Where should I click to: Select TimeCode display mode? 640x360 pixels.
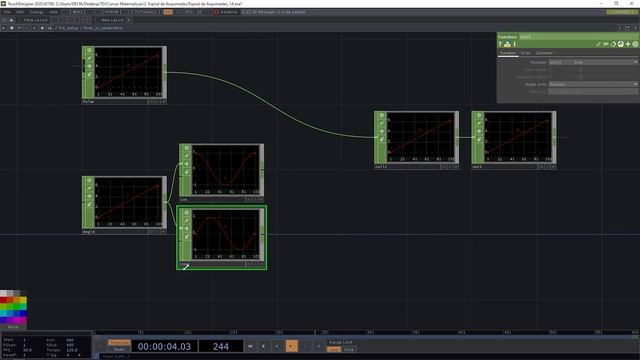(x=119, y=342)
